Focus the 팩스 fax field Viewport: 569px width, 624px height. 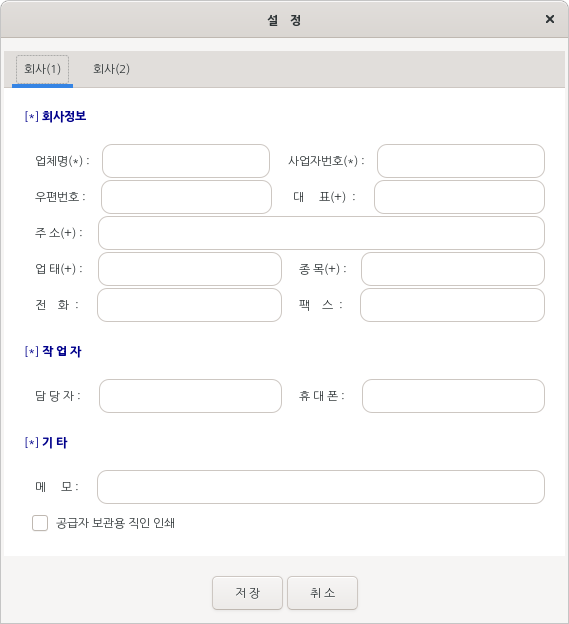[452, 305]
